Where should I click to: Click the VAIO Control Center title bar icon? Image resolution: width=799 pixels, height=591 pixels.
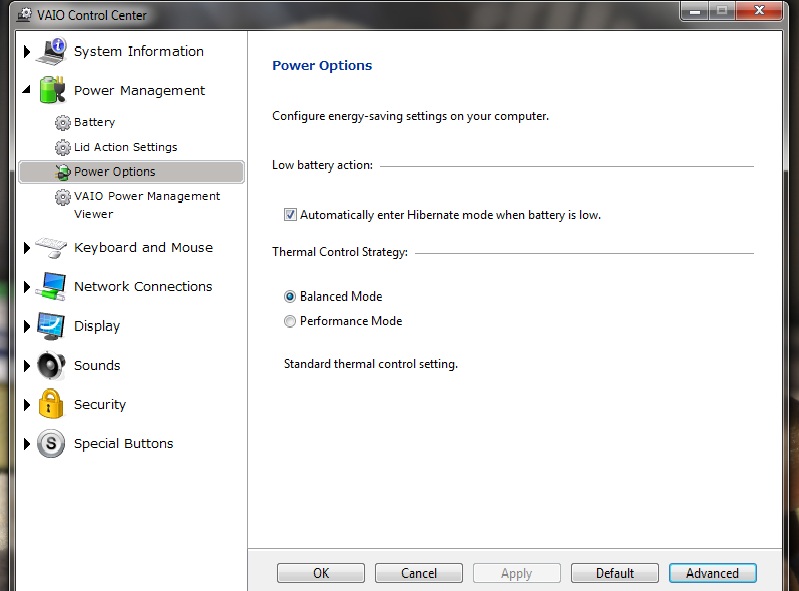[x=24, y=14]
